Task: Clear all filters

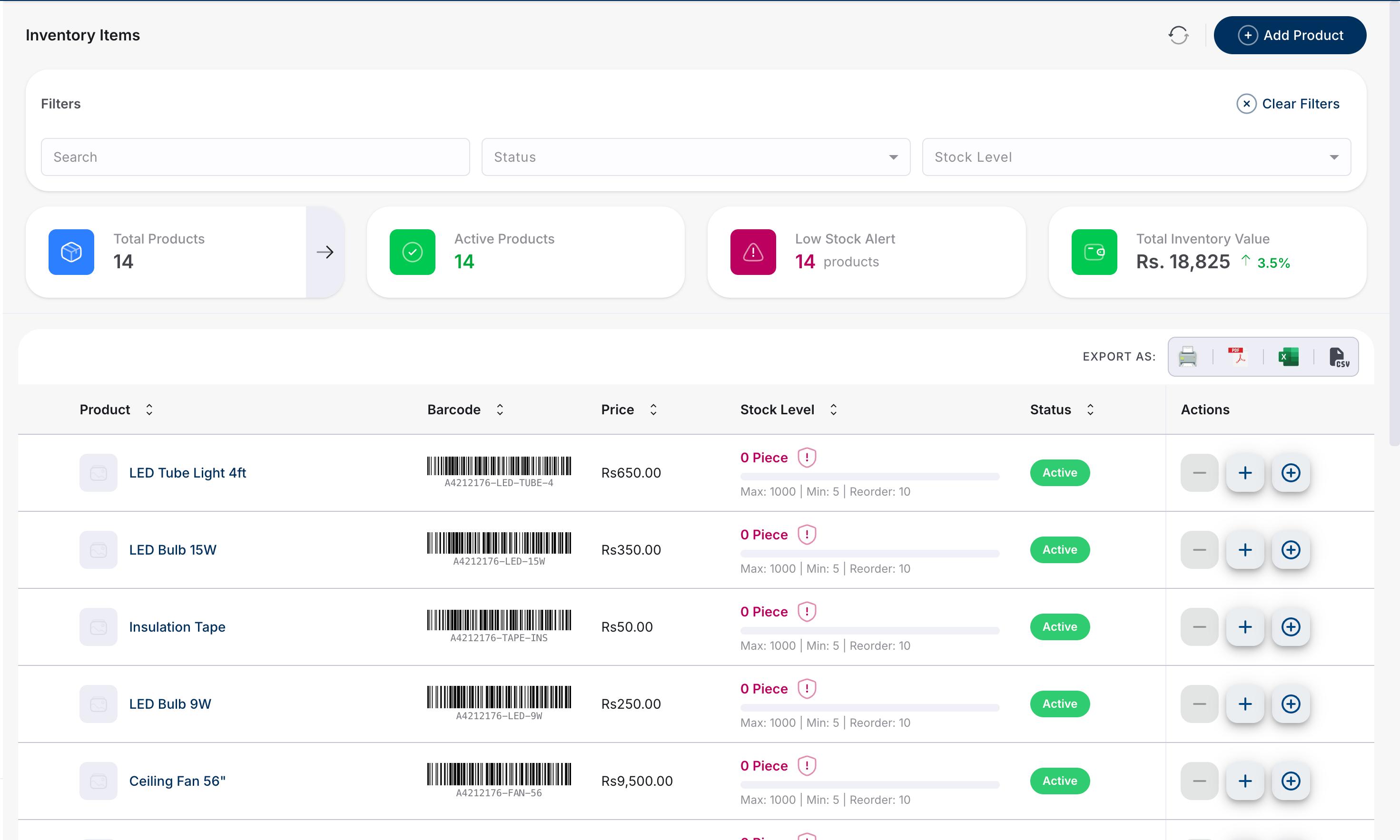Action: pos(1288,104)
